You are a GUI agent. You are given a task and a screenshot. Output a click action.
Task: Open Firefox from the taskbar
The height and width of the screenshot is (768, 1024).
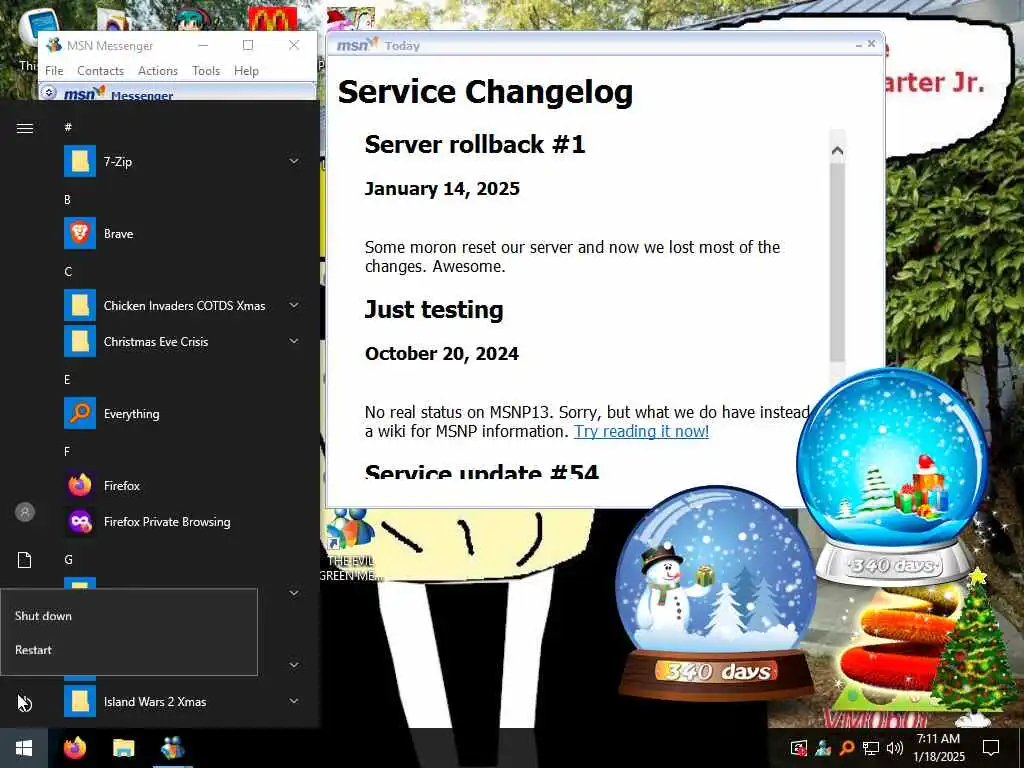click(74, 748)
